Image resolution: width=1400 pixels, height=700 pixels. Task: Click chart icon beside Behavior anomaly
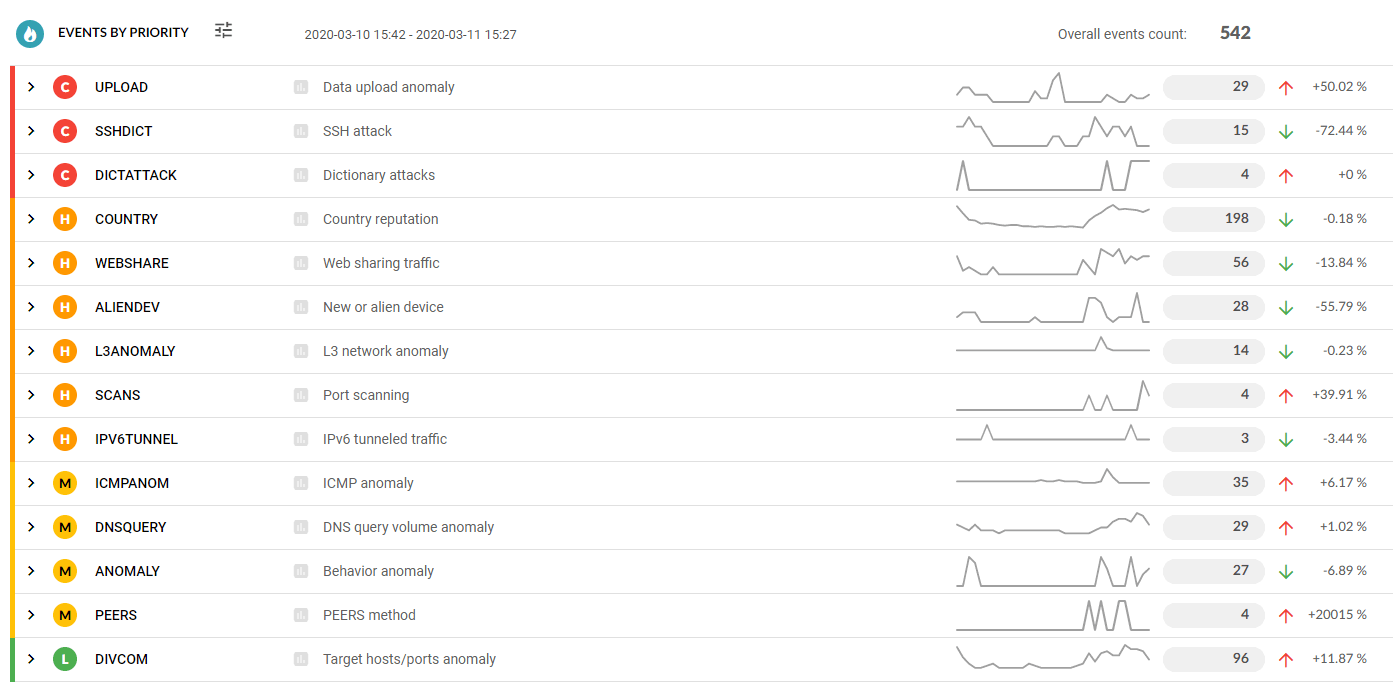point(301,572)
